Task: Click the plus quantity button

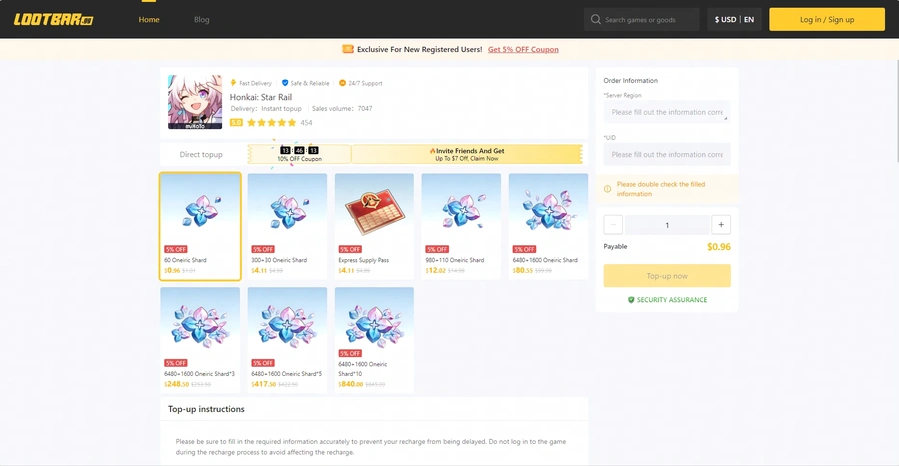Action: pos(721,225)
